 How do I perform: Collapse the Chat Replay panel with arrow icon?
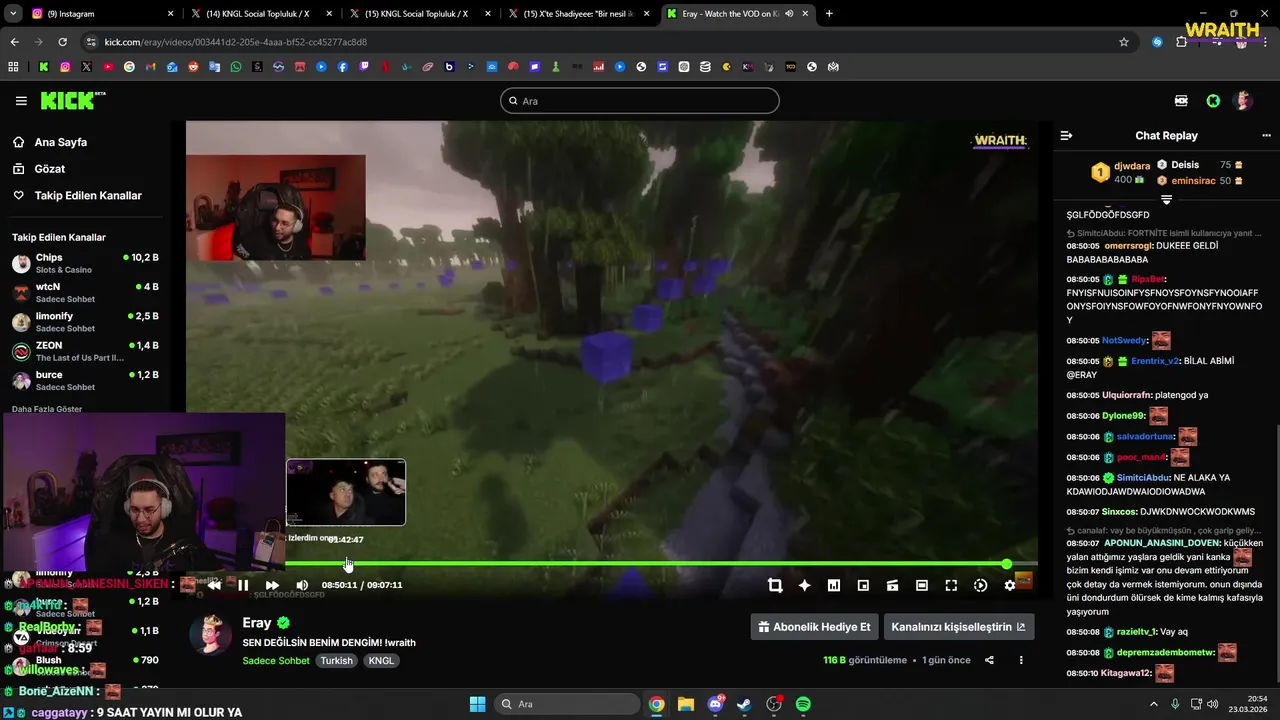pos(1066,135)
